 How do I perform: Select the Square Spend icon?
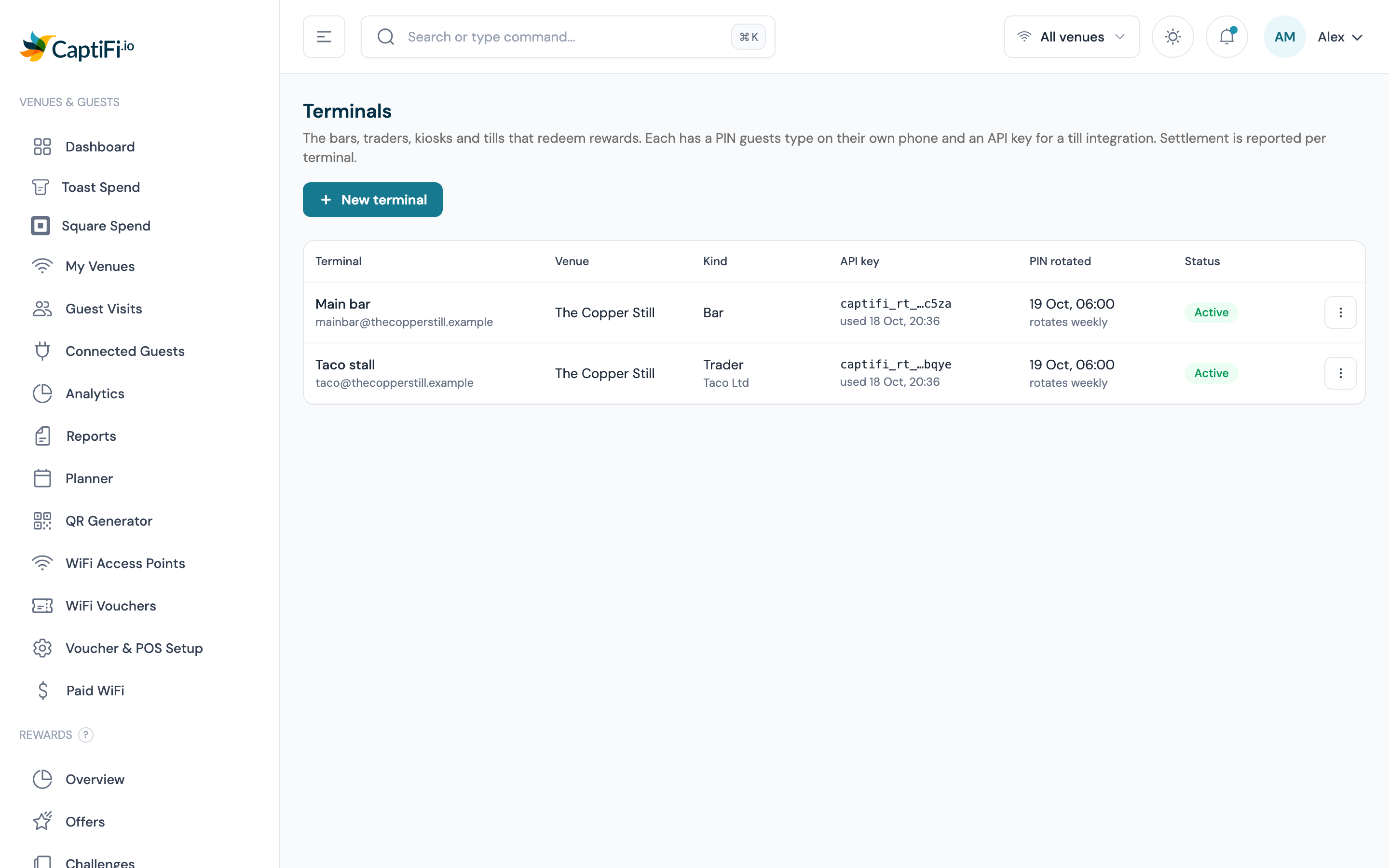tap(40, 226)
